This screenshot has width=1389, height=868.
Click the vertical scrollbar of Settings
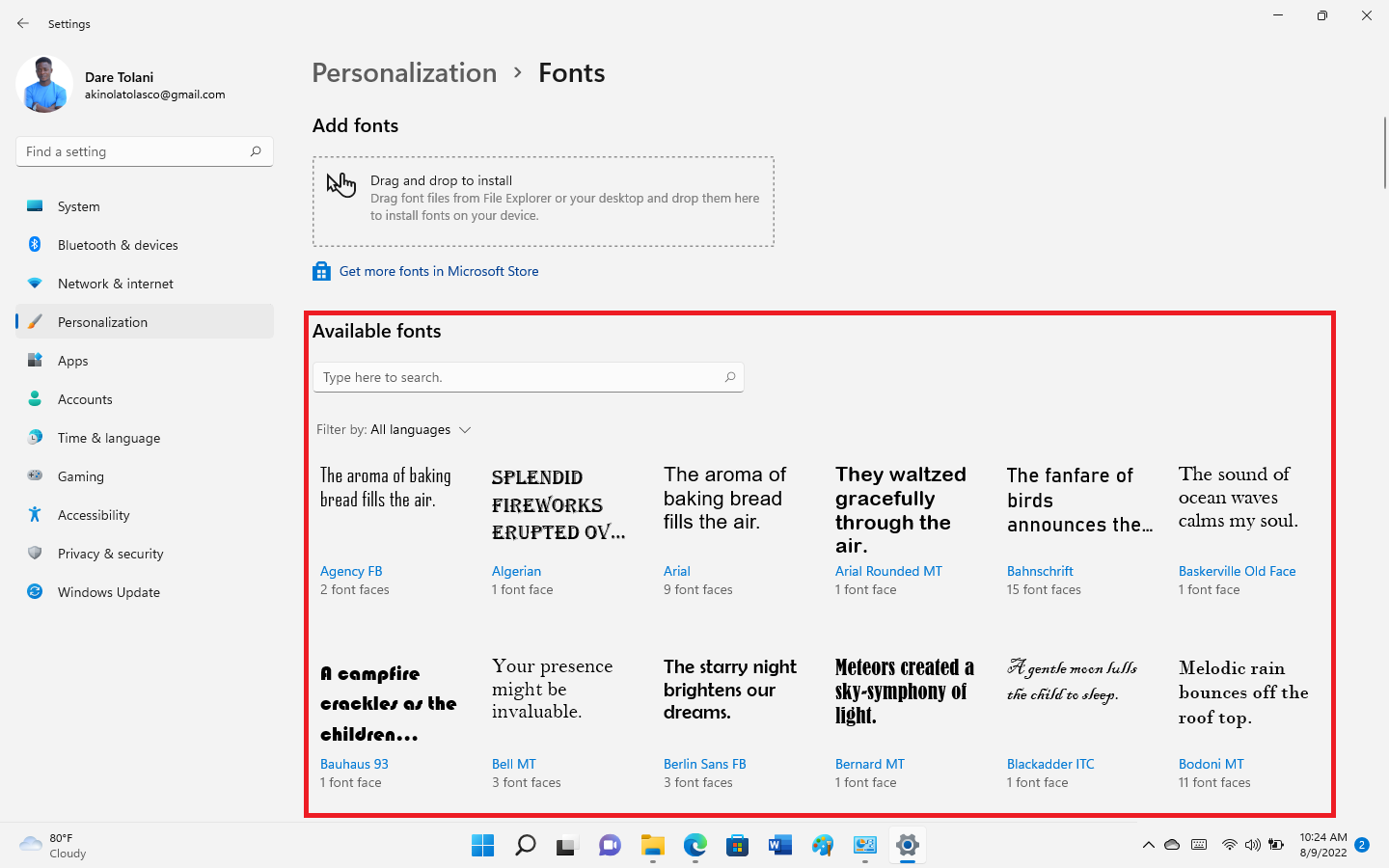point(1385,151)
